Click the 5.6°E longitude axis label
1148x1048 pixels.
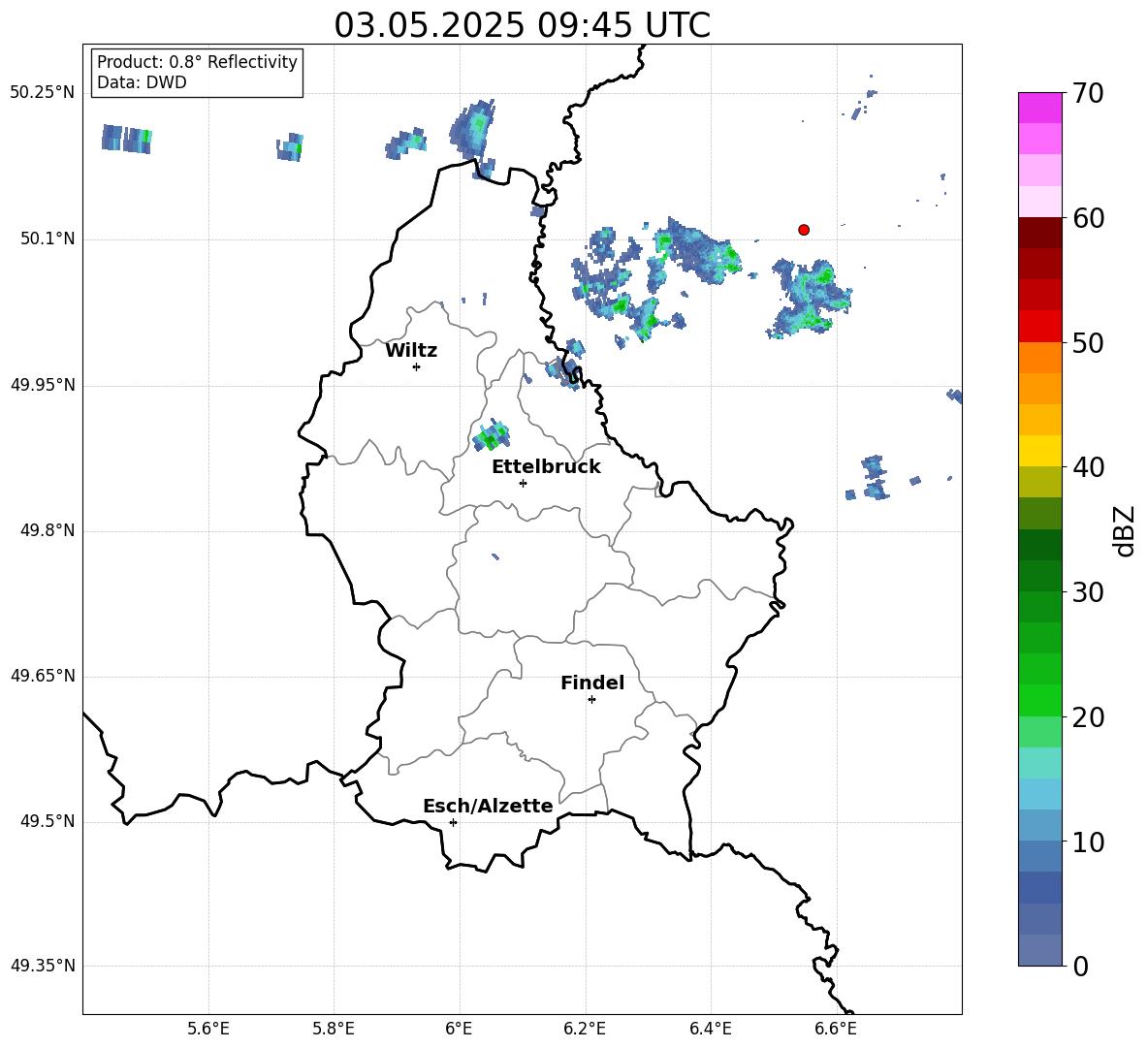tap(208, 1029)
